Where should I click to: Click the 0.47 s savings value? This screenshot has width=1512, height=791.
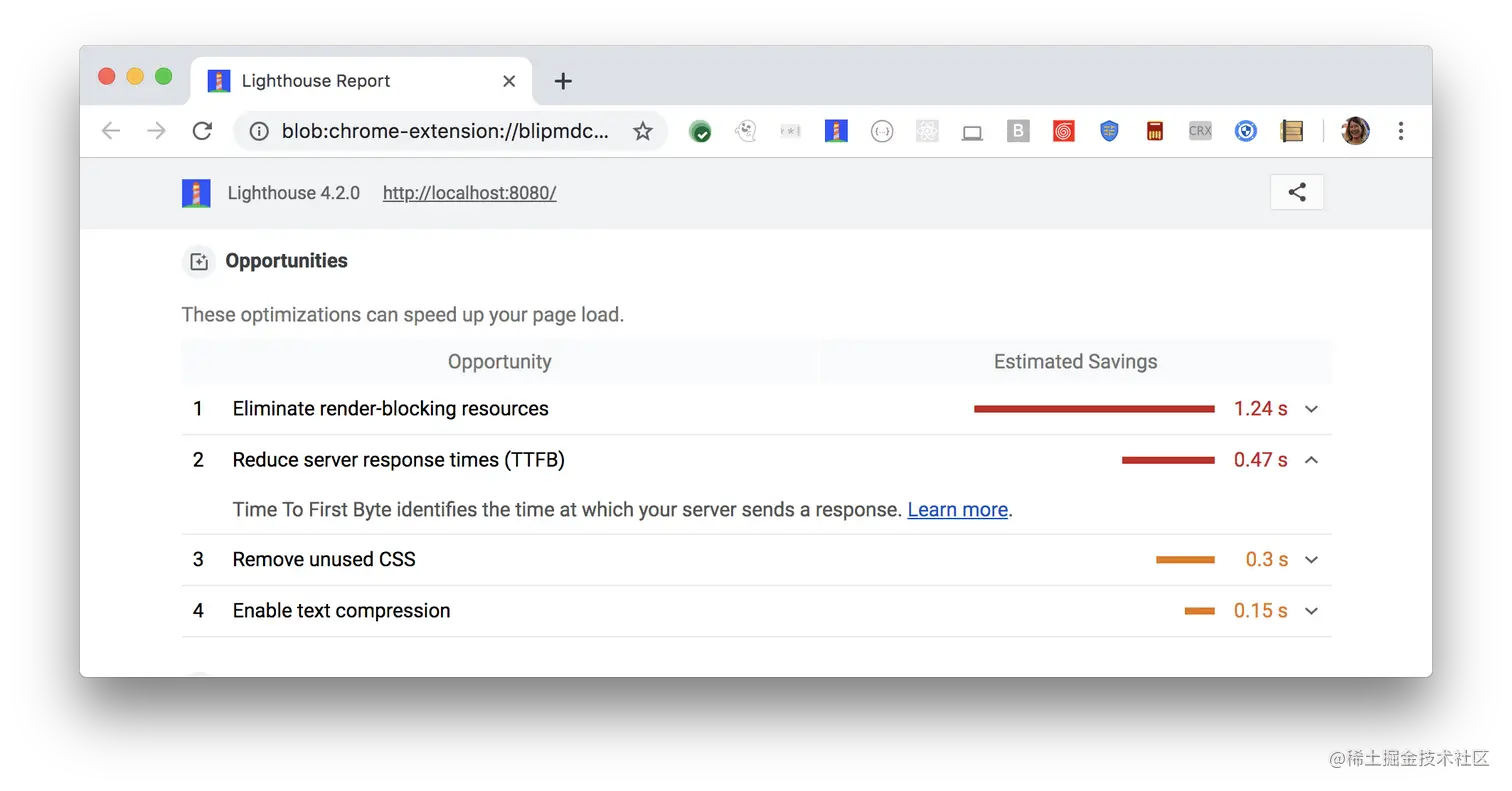coord(1260,460)
